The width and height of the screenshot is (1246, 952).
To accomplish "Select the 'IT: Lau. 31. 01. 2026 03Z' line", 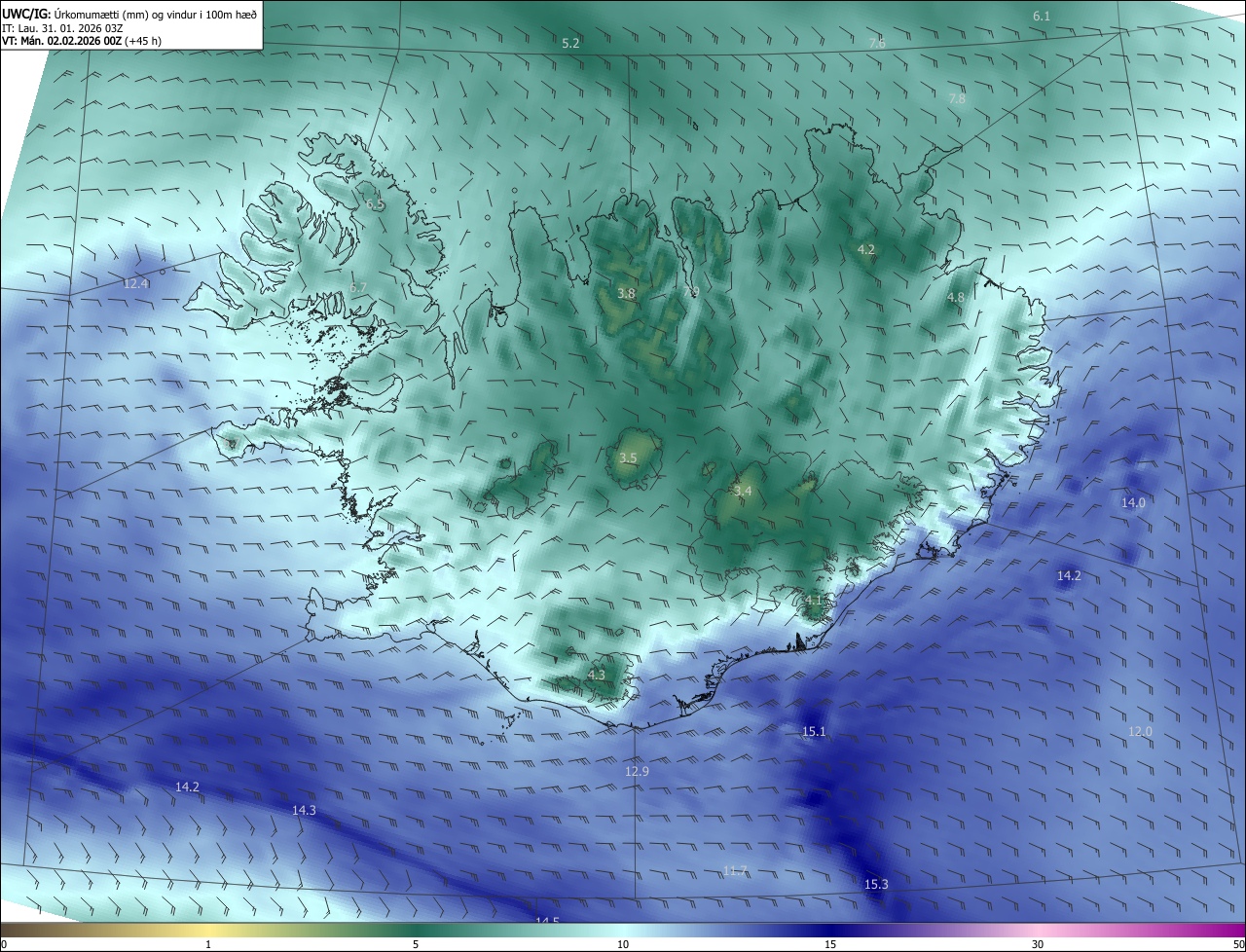I will (63, 28).
